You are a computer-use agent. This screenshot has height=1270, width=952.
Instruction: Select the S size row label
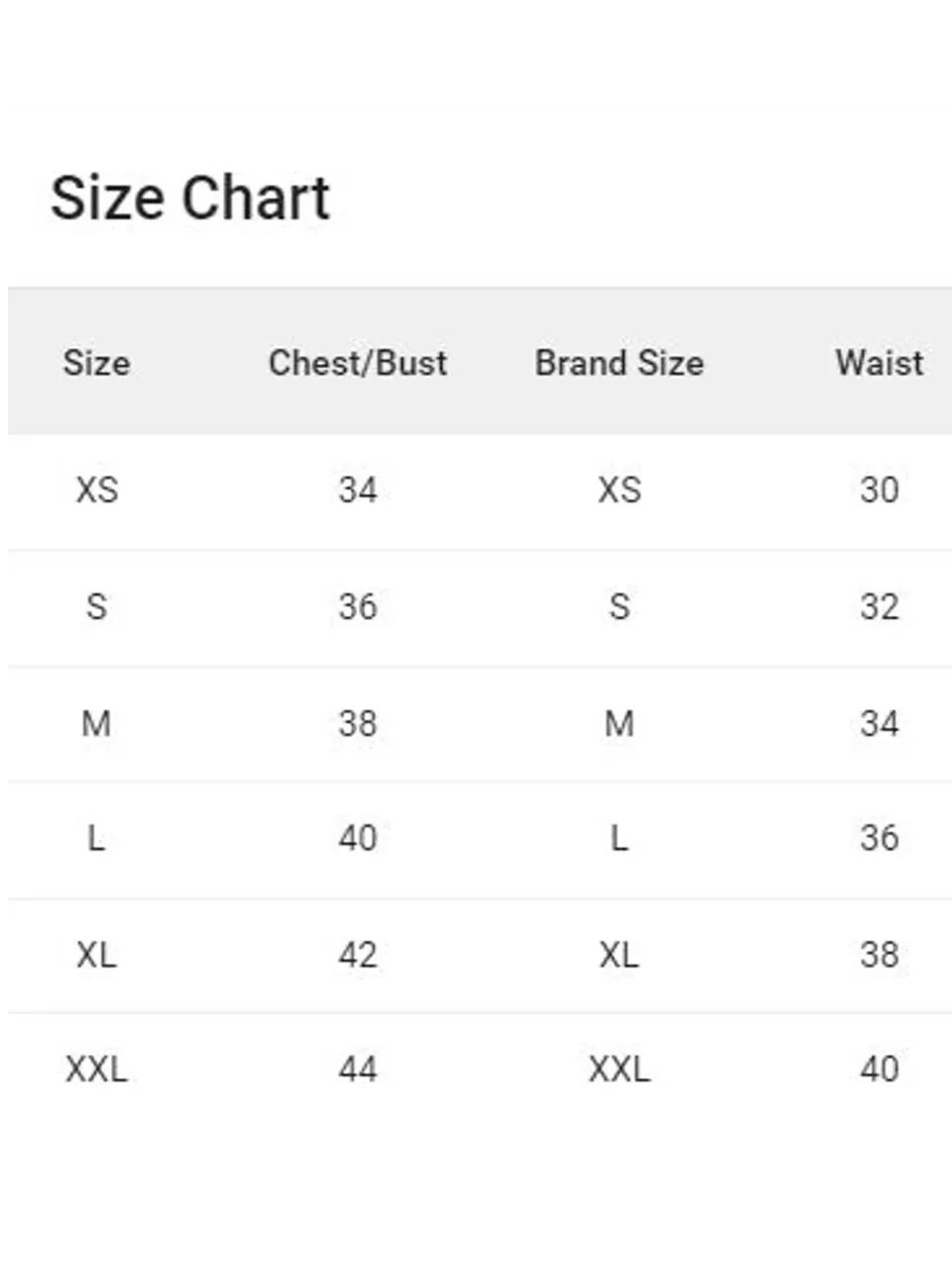click(x=96, y=606)
